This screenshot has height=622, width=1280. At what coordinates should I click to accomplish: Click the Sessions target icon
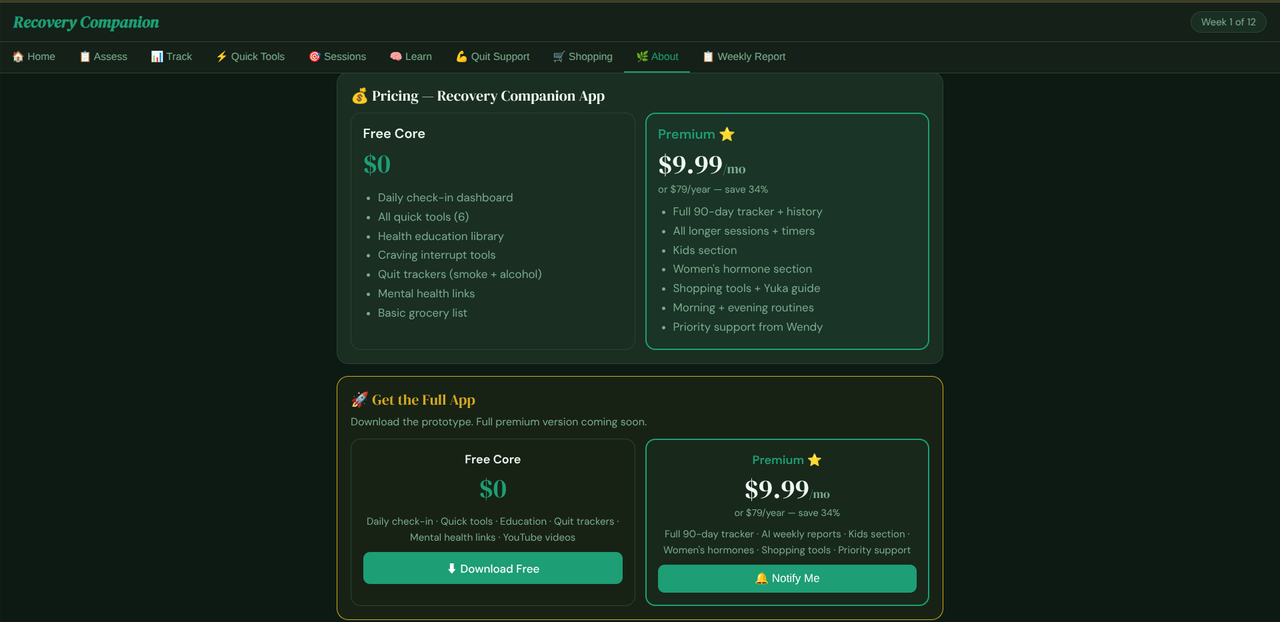coord(314,57)
